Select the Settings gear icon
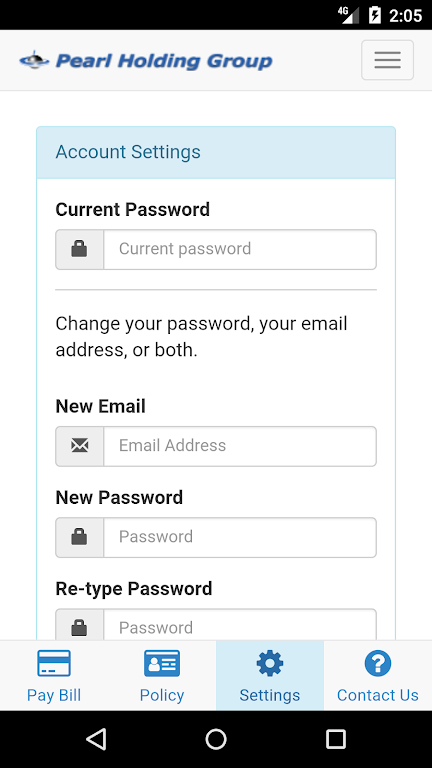The height and width of the screenshot is (768, 432). [x=270, y=663]
